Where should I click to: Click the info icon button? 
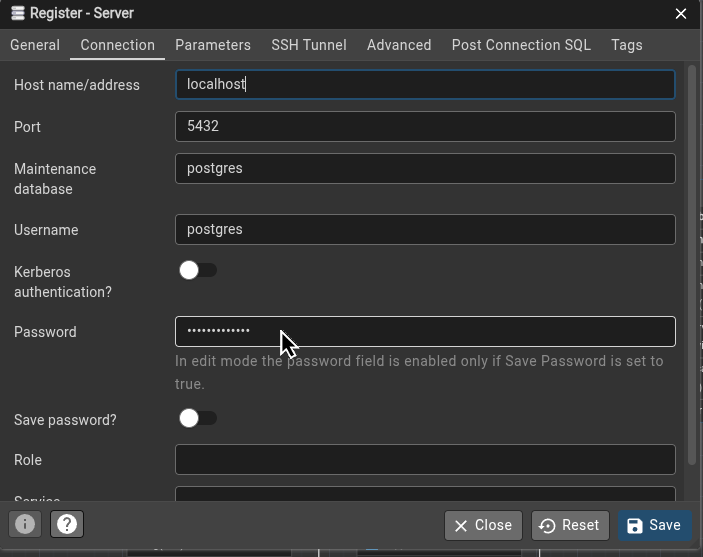point(25,524)
